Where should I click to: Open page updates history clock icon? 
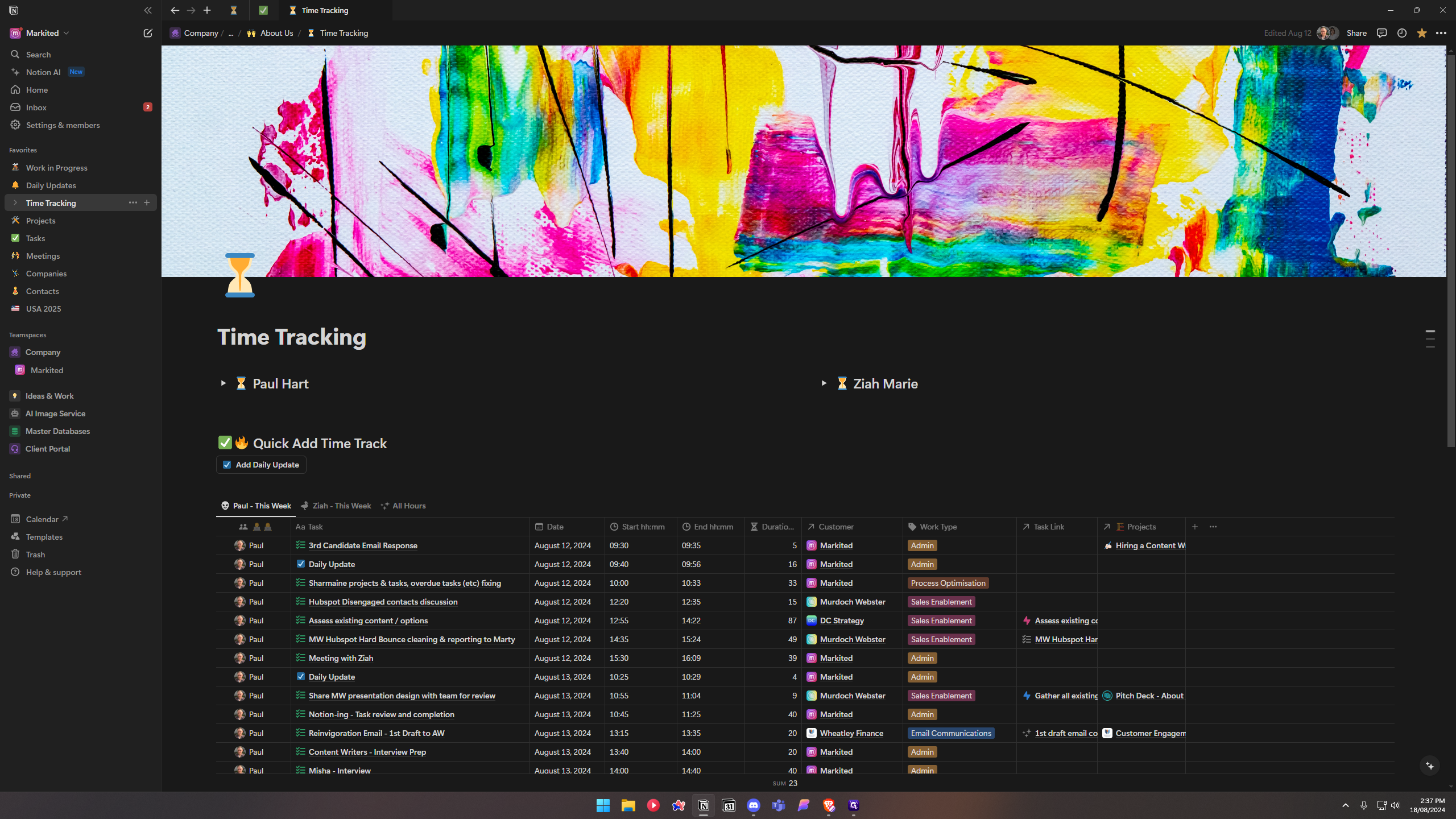click(x=1402, y=33)
